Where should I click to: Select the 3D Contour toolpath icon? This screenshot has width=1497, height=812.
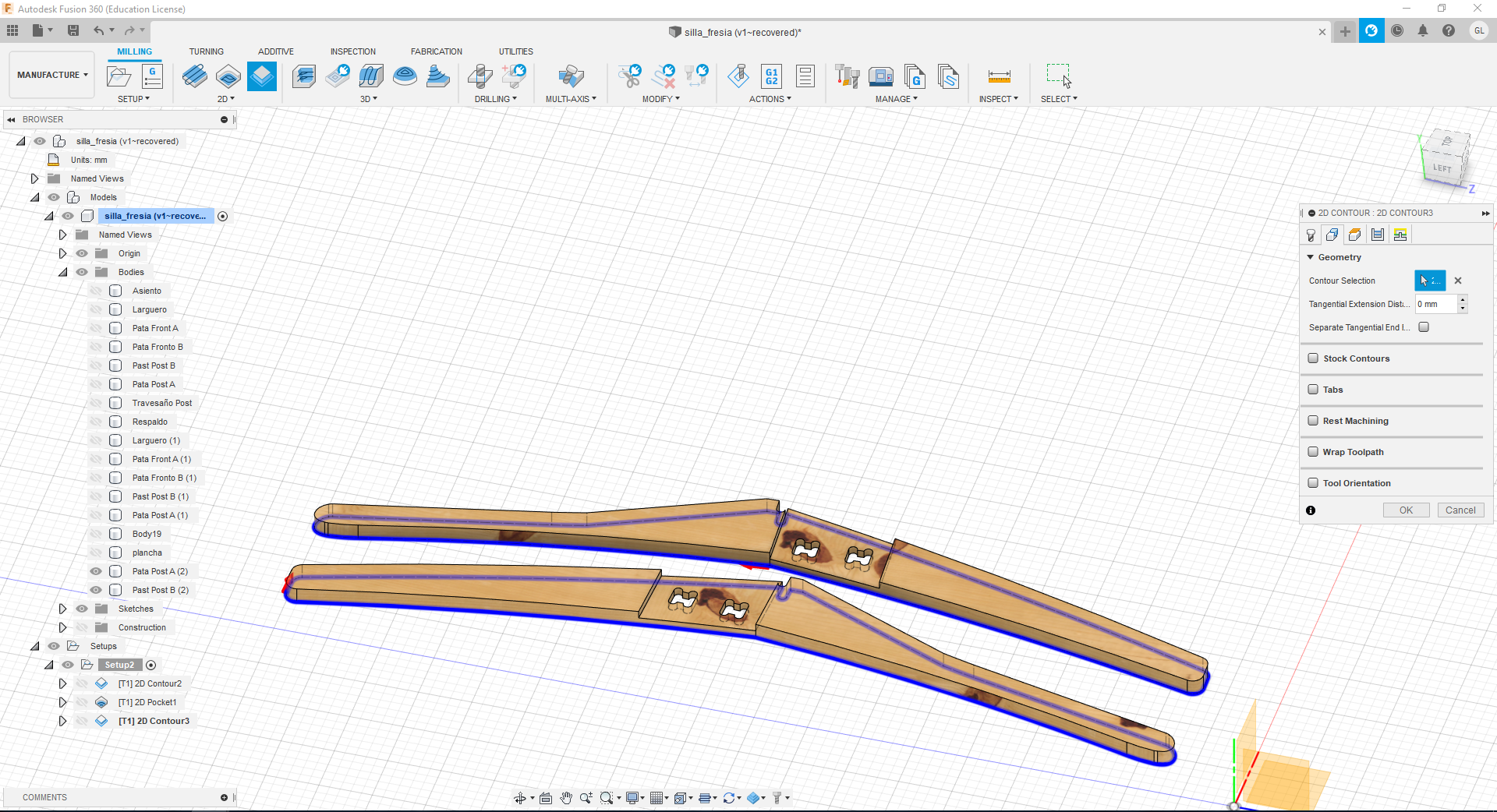(405, 76)
